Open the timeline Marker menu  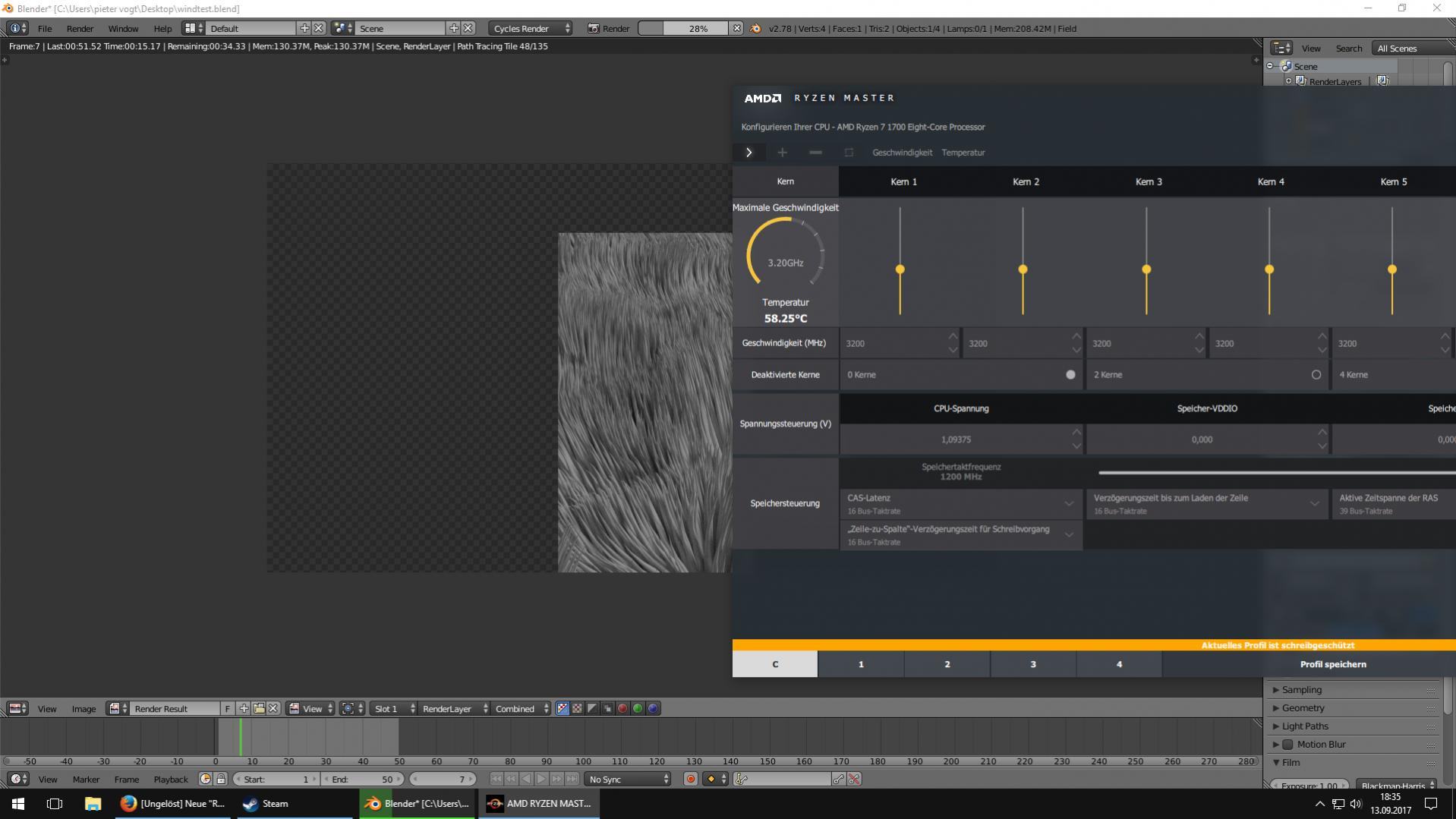(x=86, y=779)
